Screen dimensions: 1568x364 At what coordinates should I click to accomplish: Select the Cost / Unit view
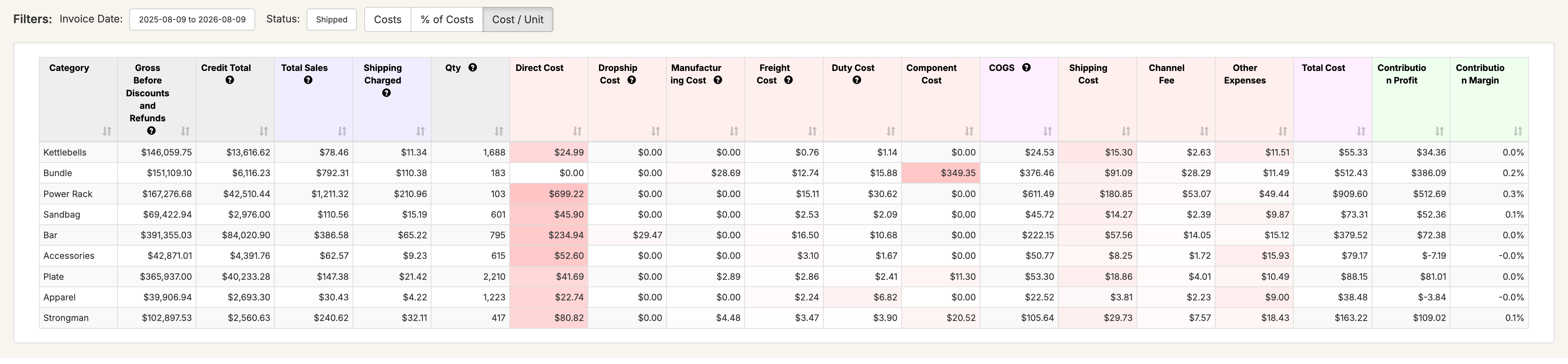tap(518, 19)
